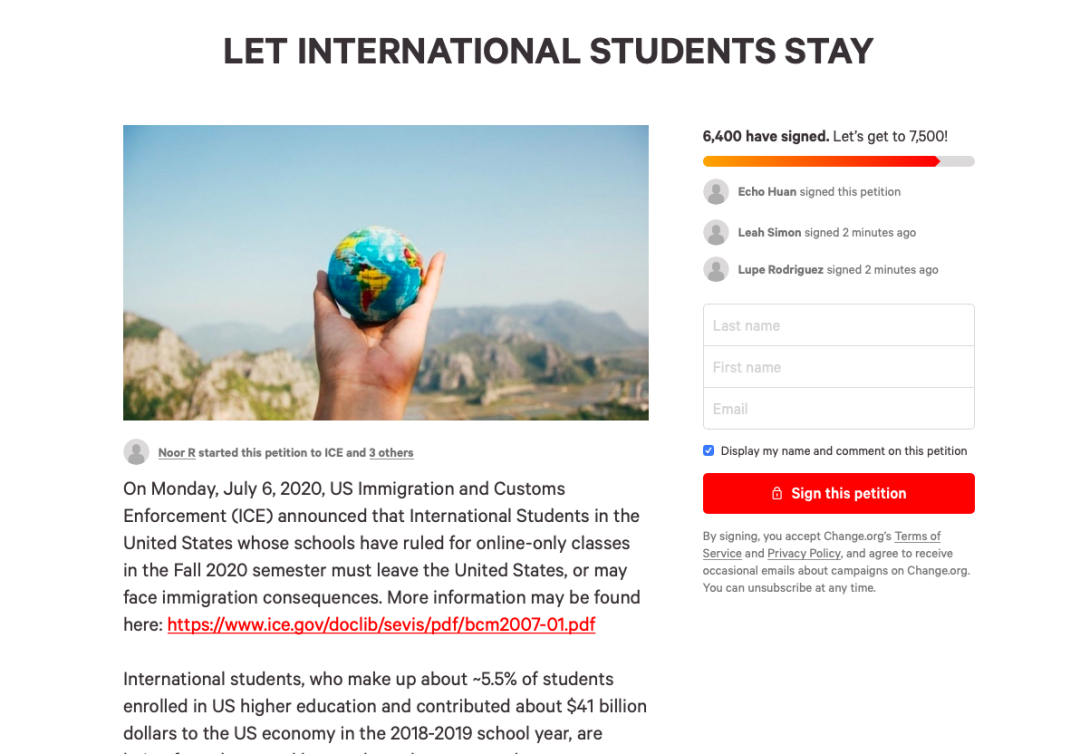This screenshot has width=1080, height=754.
Task: Click Leah Simon's avatar icon
Action: (x=716, y=233)
